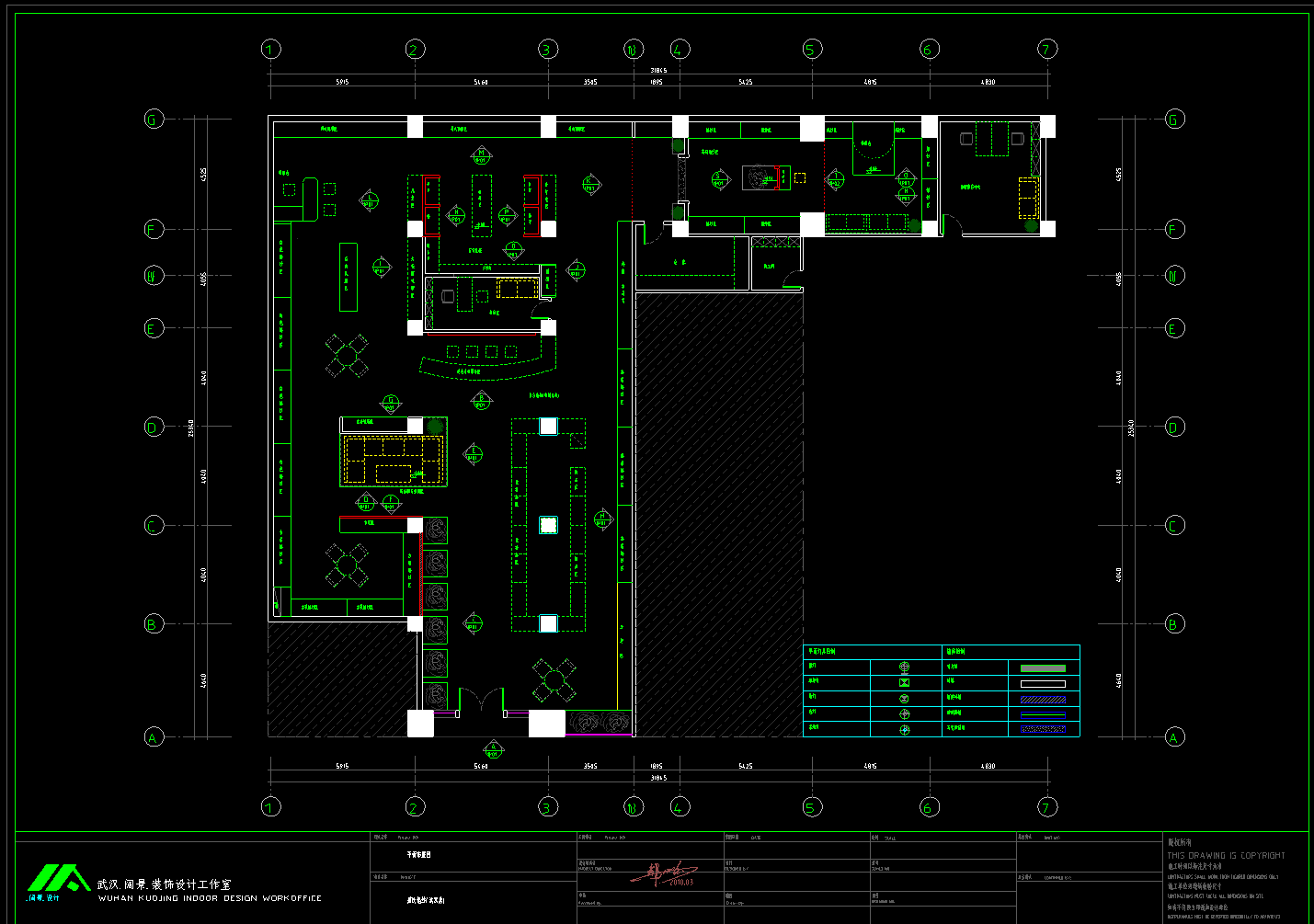Select the legend symbol with cyan center
The height and width of the screenshot is (924, 1314).
coord(904,729)
